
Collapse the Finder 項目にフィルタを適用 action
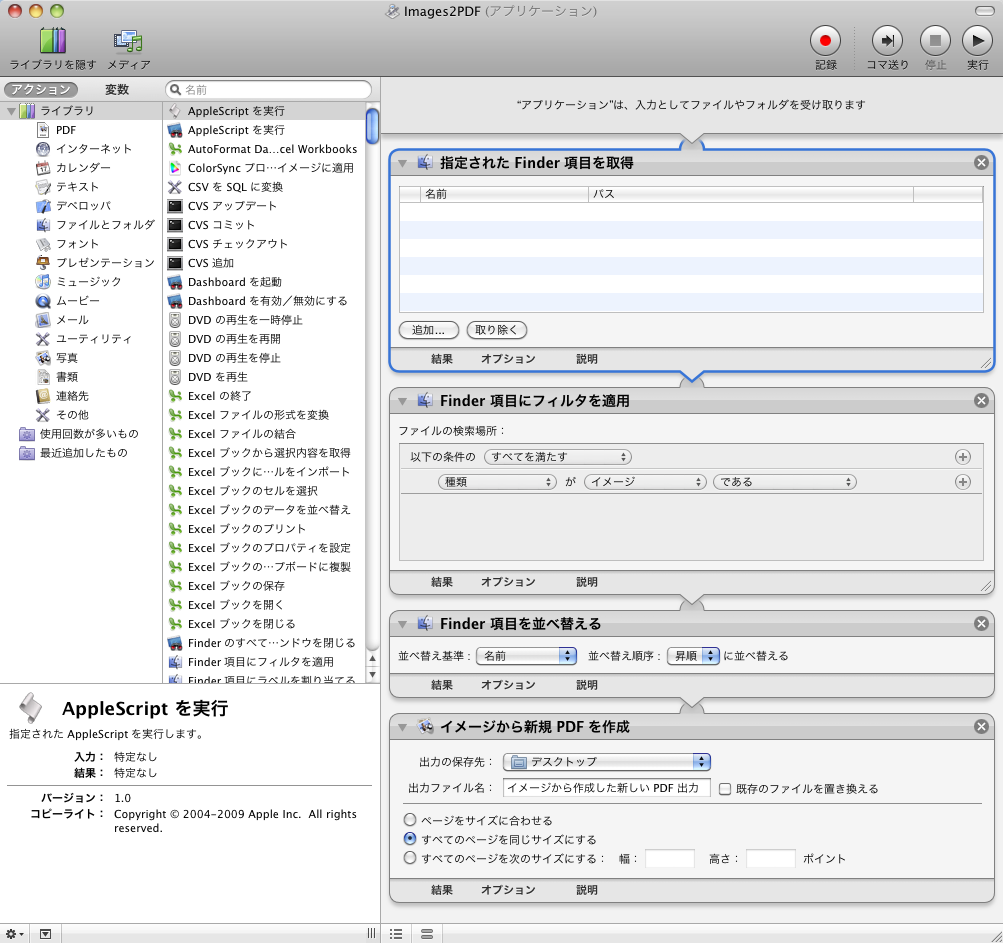point(402,401)
